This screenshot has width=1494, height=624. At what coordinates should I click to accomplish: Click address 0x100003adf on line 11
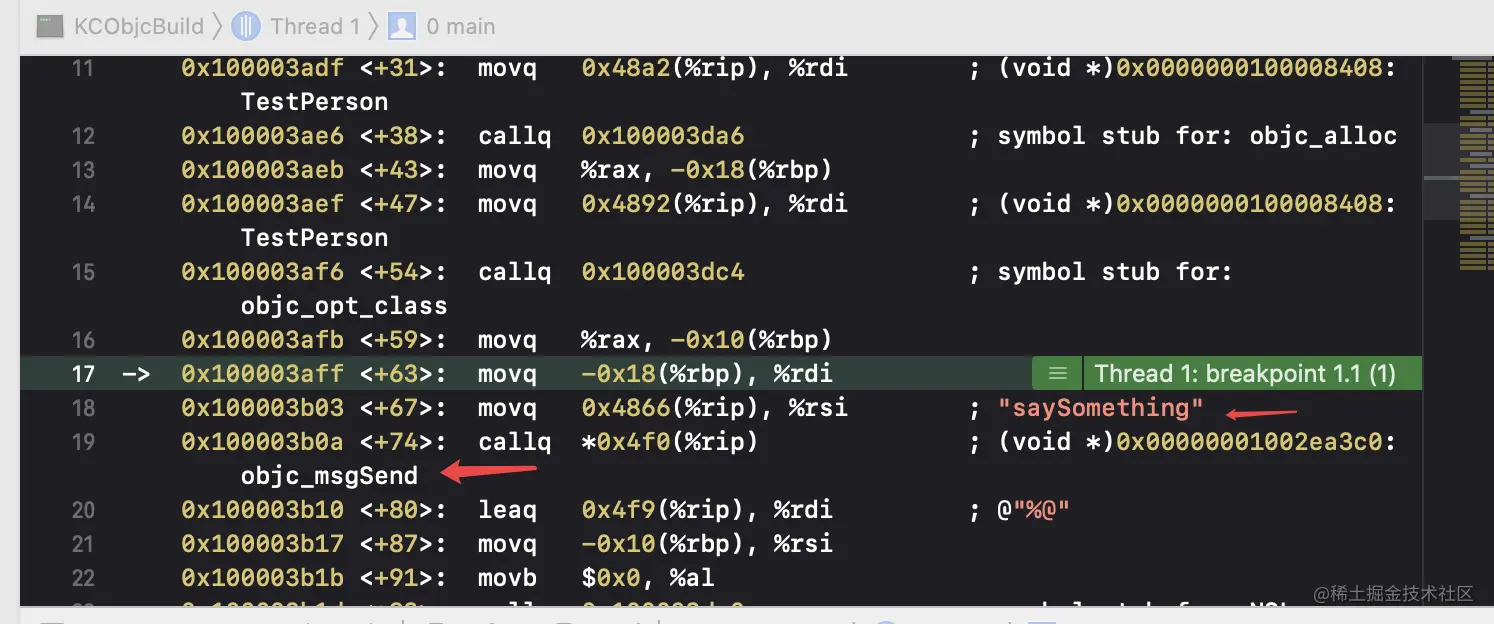(x=262, y=68)
